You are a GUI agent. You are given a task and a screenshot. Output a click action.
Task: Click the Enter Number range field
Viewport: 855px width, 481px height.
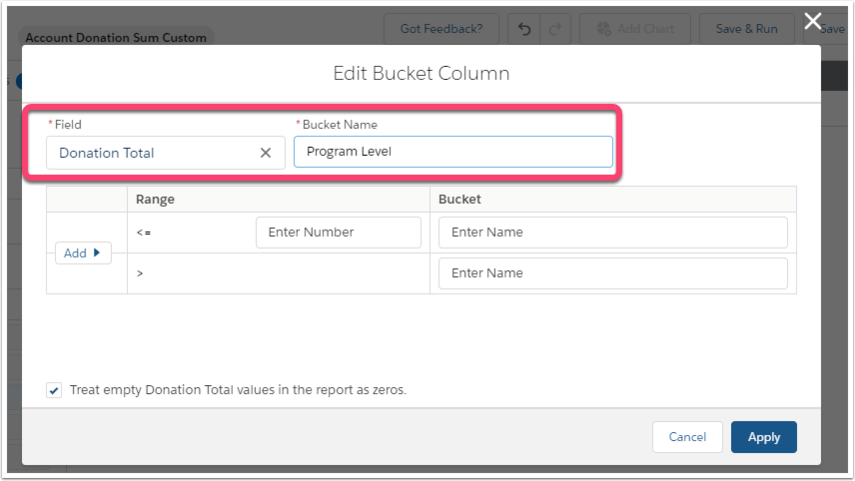click(x=338, y=232)
